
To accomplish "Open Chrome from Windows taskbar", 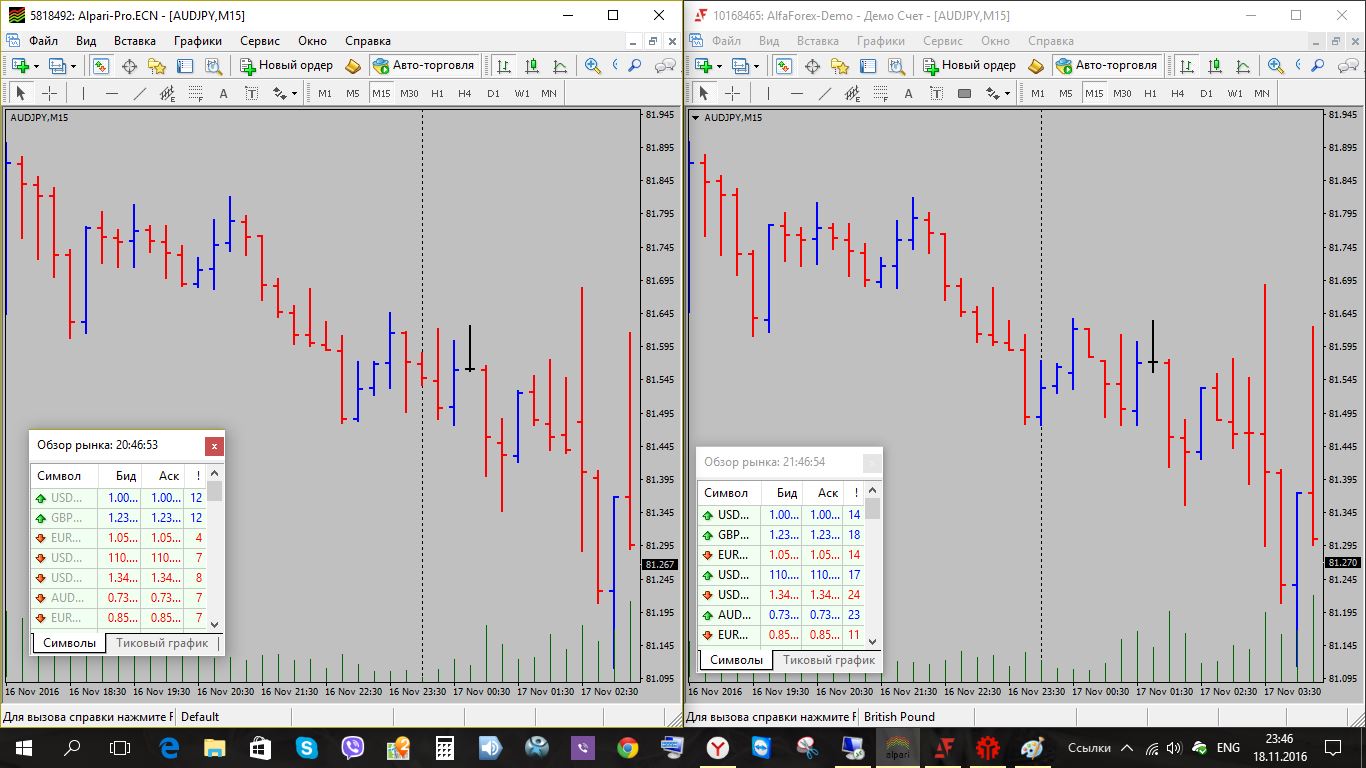I will (628, 747).
